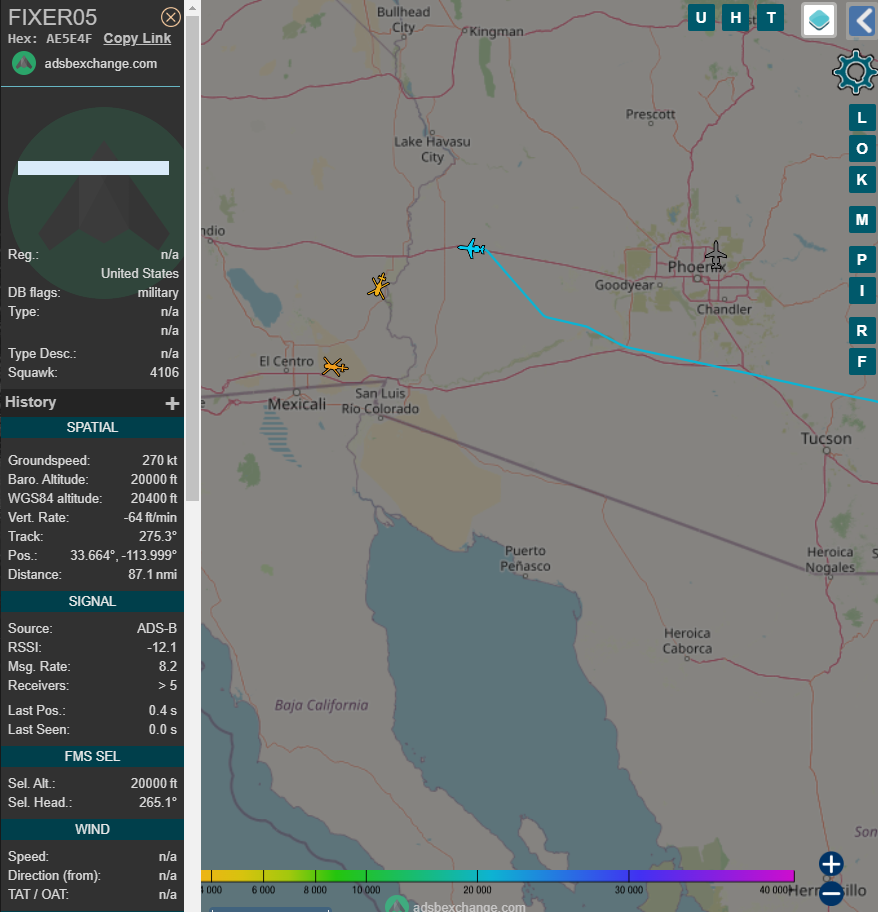
Task: Click the R map option button
Action: pyautogui.click(x=862, y=331)
